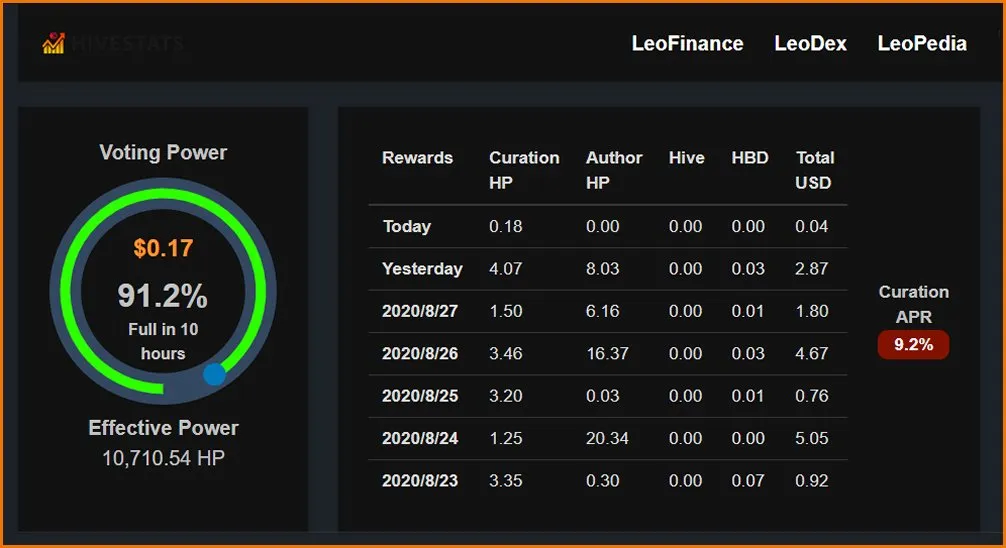The width and height of the screenshot is (1006, 548).
Task: Click the 91.2% voting power percentage
Action: coord(163,296)
